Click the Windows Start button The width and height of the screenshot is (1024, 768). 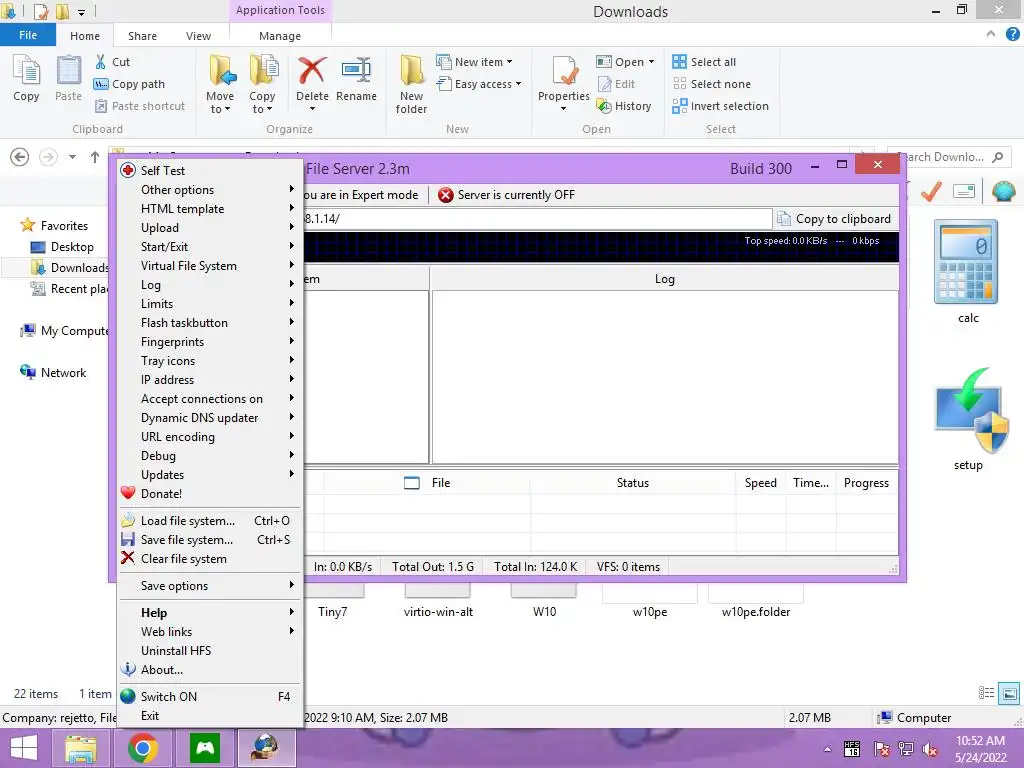pyautogui.click(x=24, y=748)
